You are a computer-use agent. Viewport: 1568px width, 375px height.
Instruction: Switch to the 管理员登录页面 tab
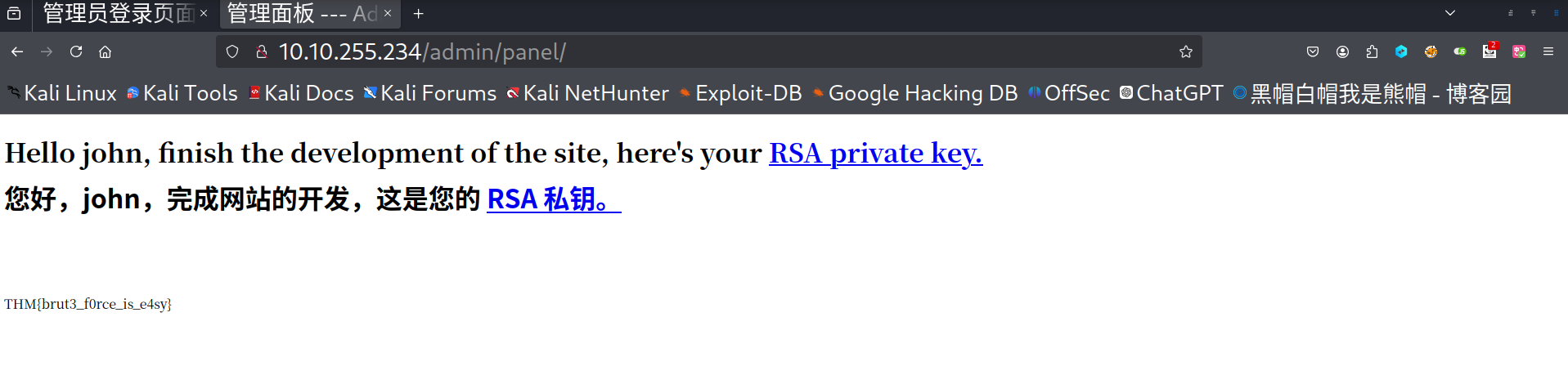point(118,13)
